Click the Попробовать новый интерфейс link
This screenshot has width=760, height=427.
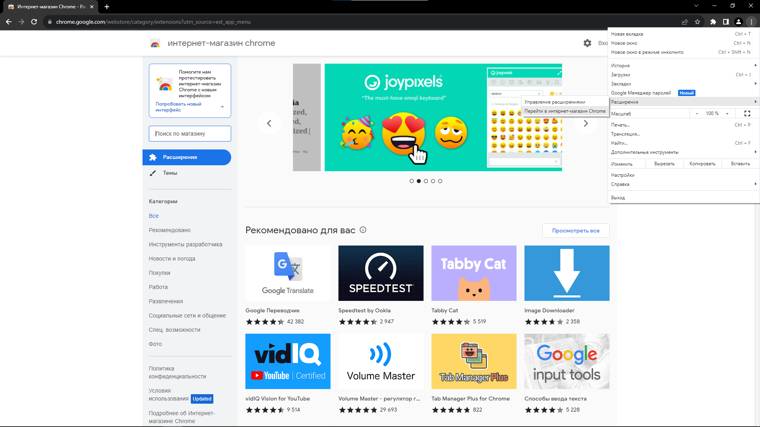(x=178, y=107)
